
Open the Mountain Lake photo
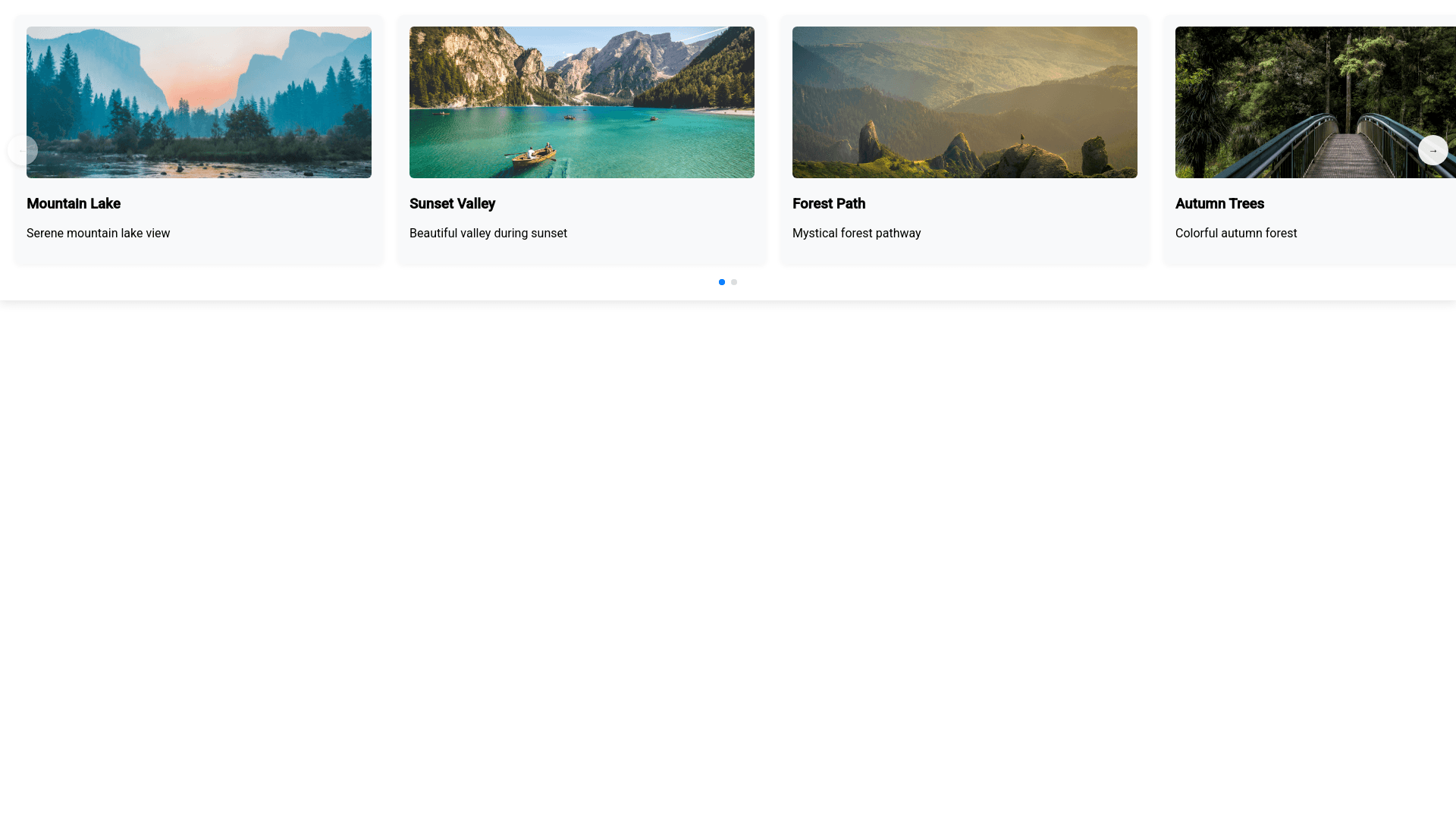click(x=199, y=102)
